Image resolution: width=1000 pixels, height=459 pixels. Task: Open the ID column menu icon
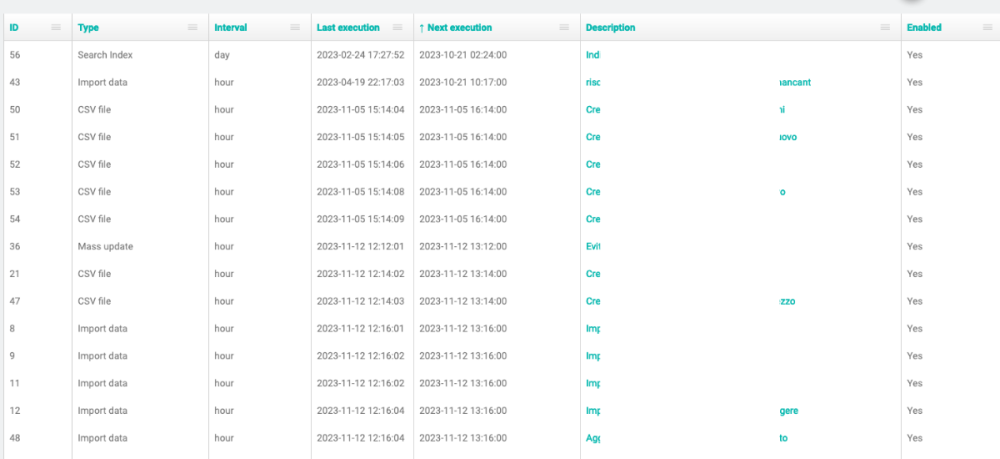[x=56, y=28]
